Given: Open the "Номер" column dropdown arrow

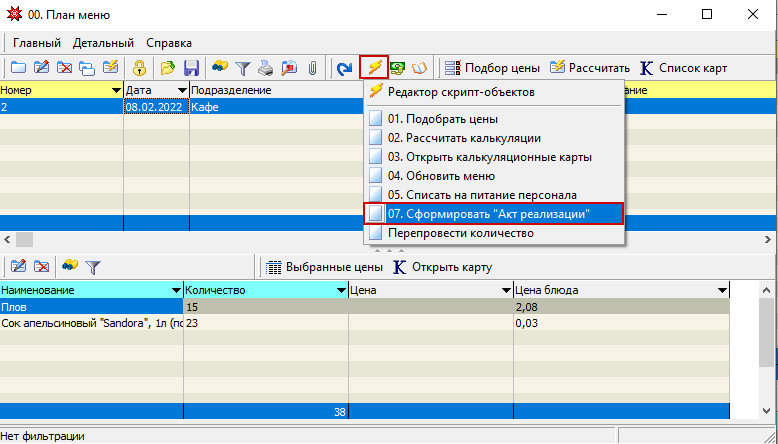Looking at the screenshot, I should (116, 91).
